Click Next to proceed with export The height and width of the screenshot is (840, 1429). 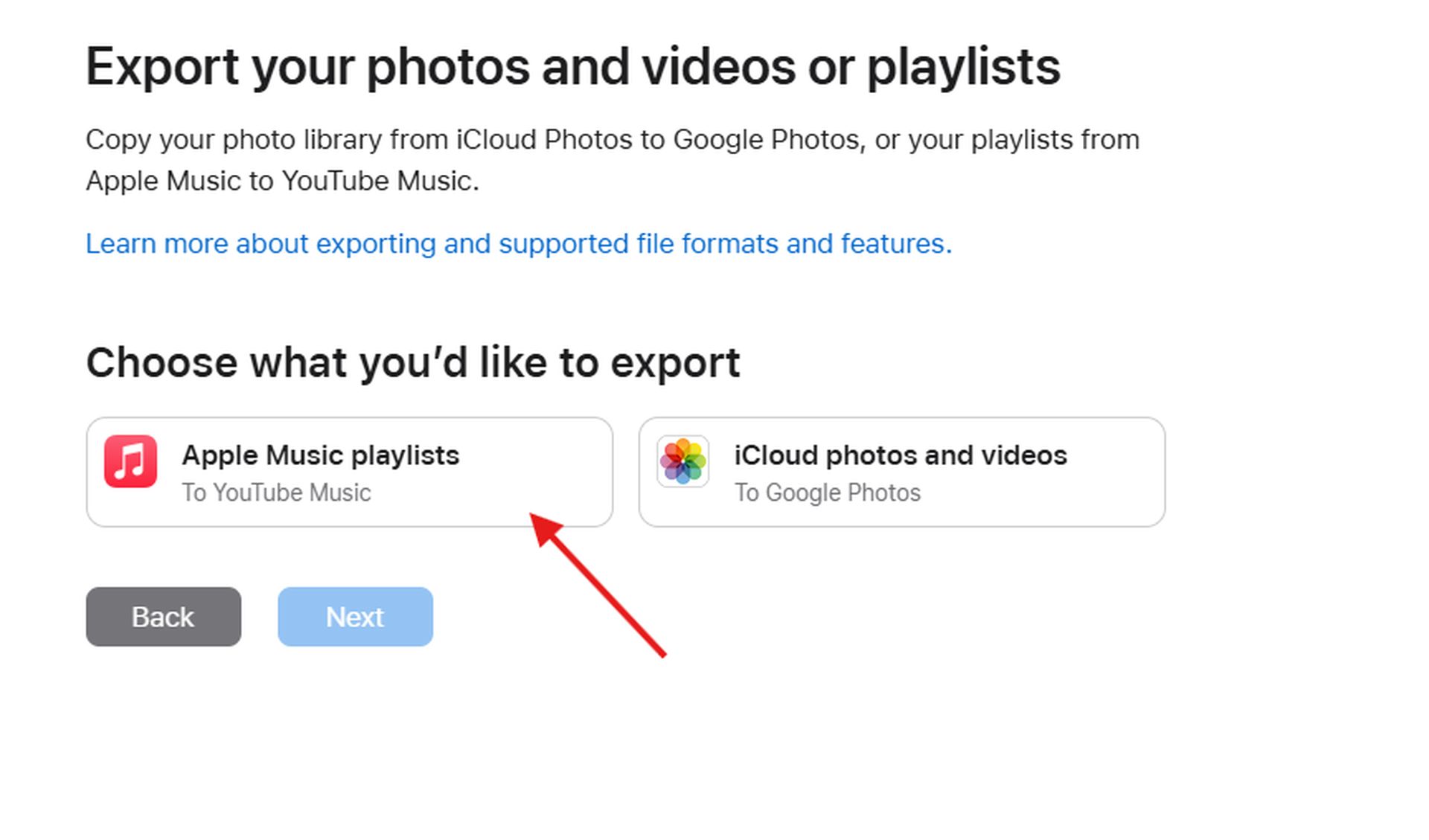(x=356, y=615)
